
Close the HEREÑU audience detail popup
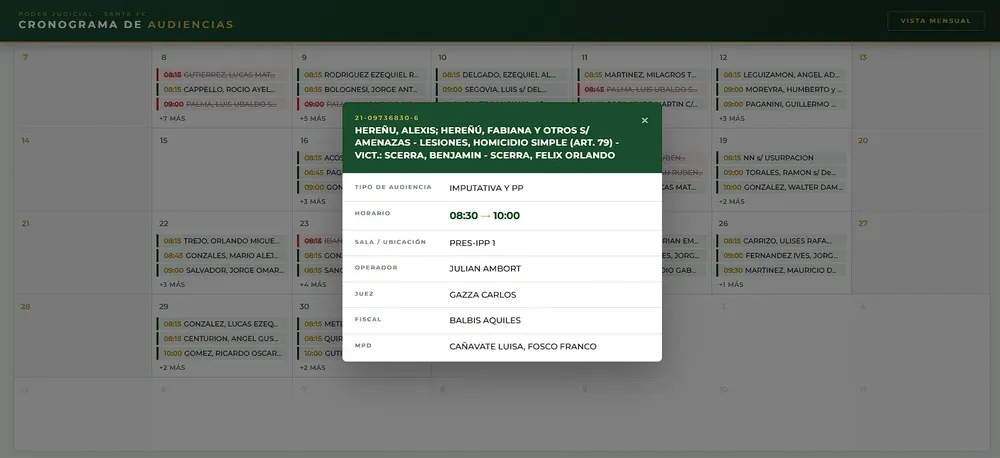click(x=644, y=121)
